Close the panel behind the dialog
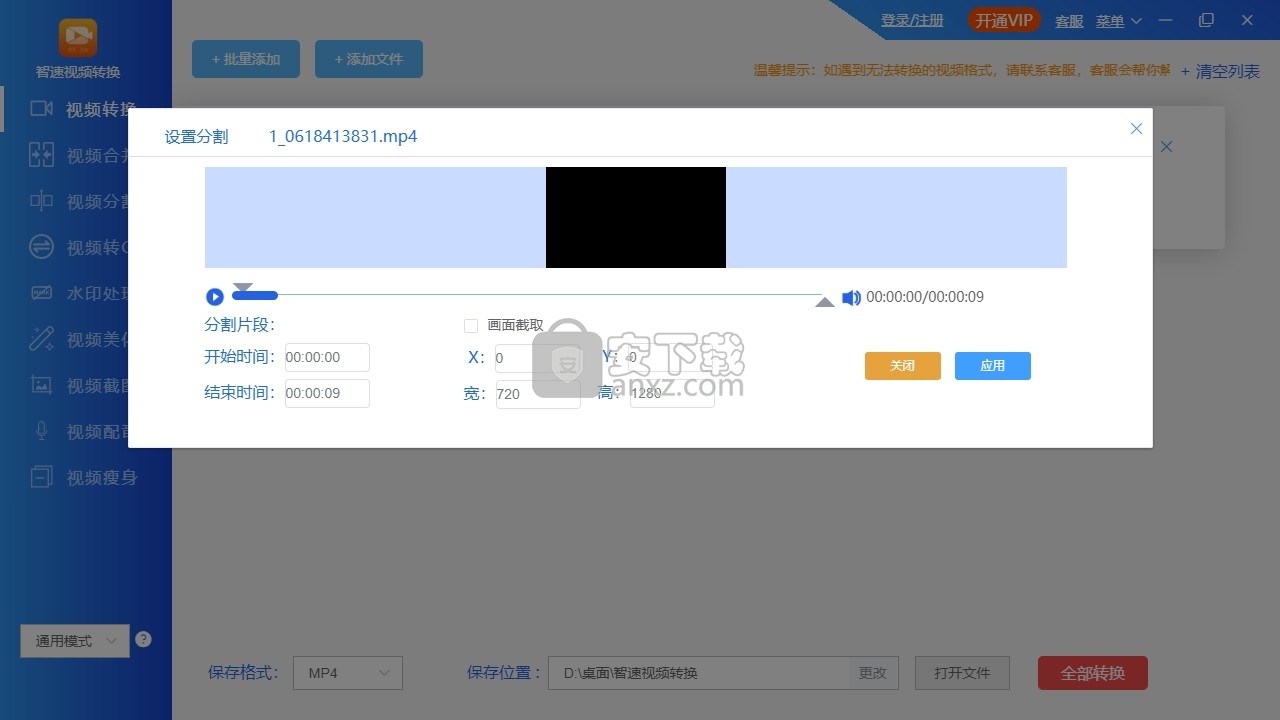 pyautogui.click(x=1166, y=147)
